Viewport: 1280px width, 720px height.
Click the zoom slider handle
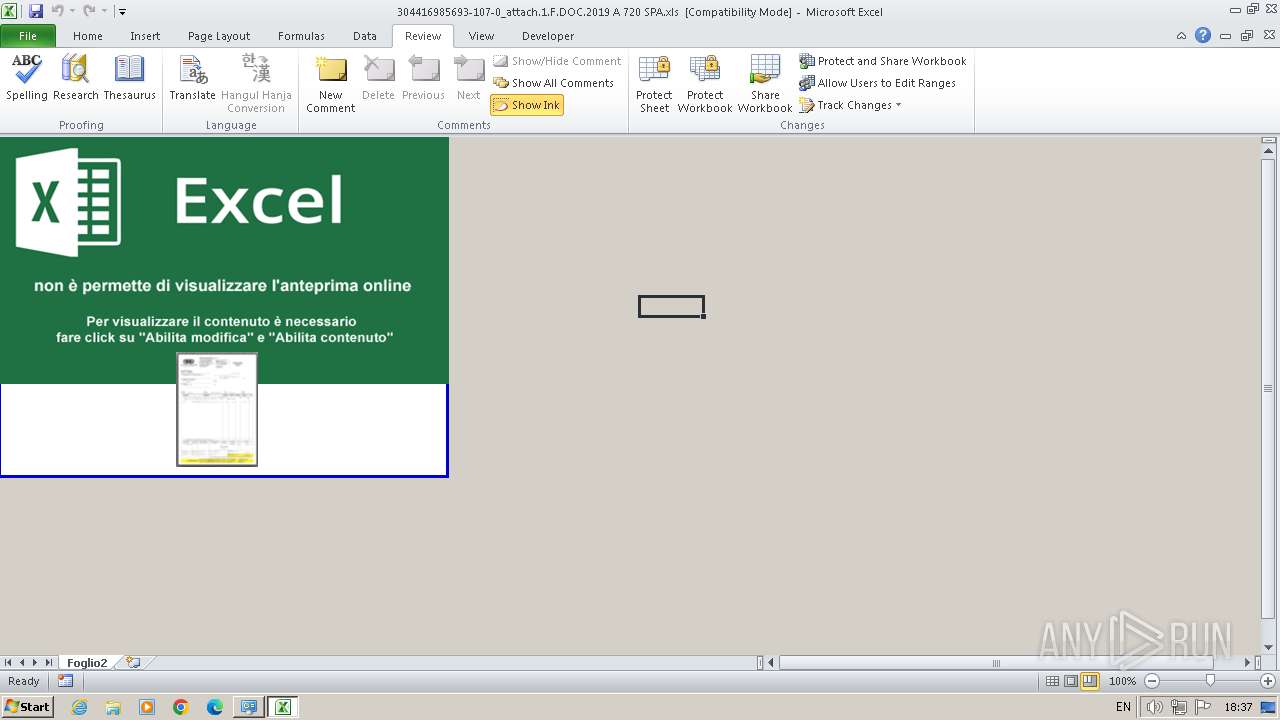[1210, 681]
